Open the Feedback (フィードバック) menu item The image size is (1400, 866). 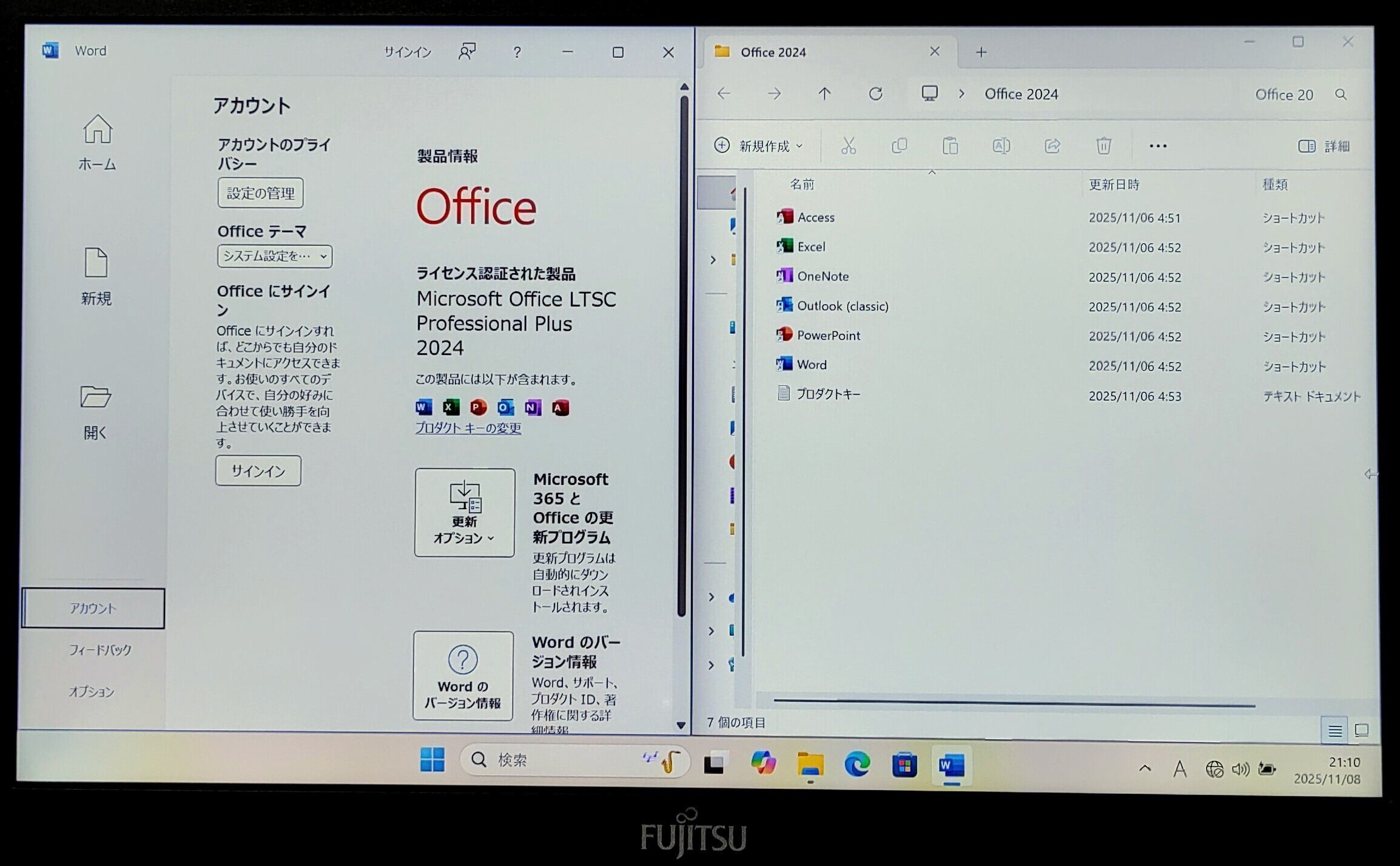point(100,650)
